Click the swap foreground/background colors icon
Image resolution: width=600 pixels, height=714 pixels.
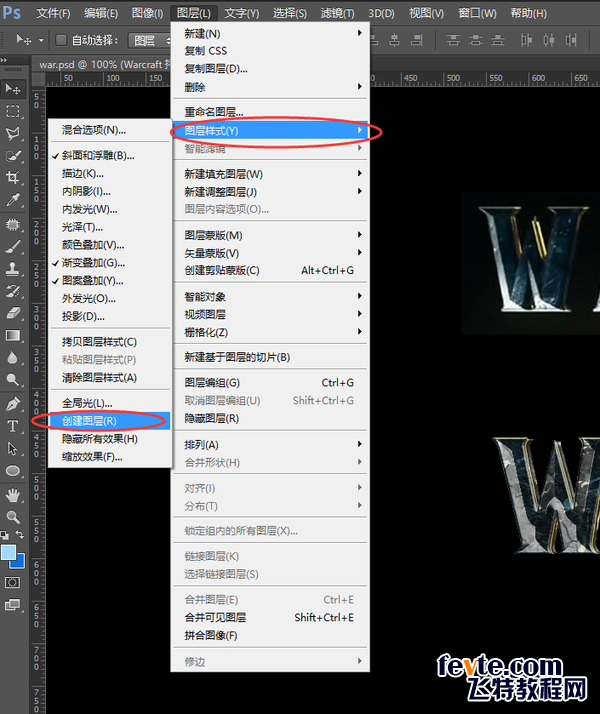20,534
